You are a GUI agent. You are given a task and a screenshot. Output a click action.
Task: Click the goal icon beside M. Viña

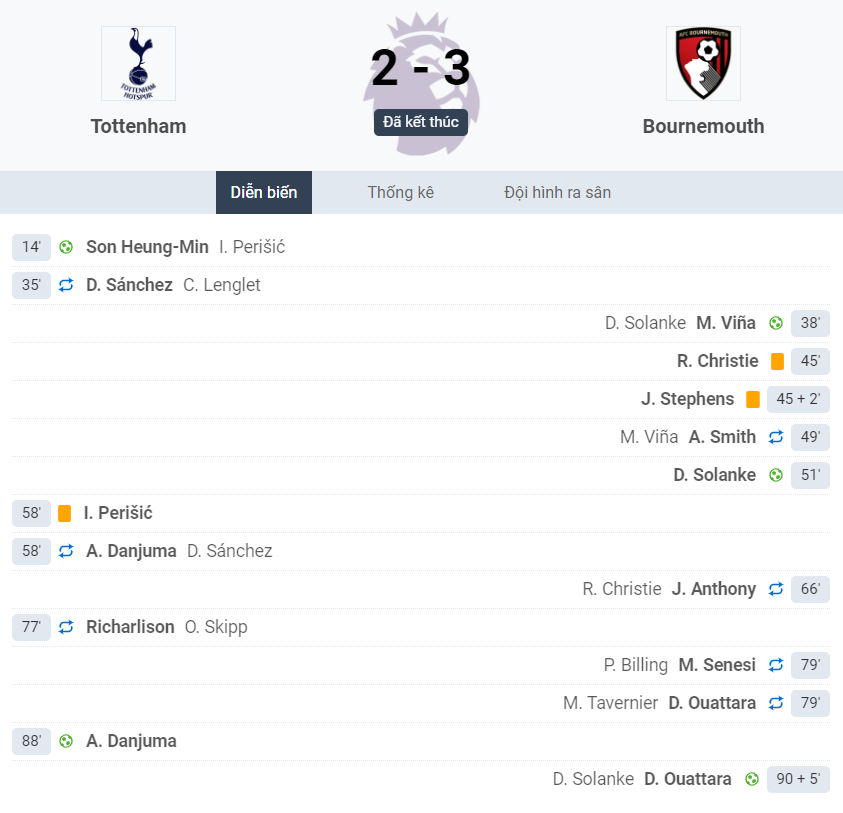coord(776,323)
